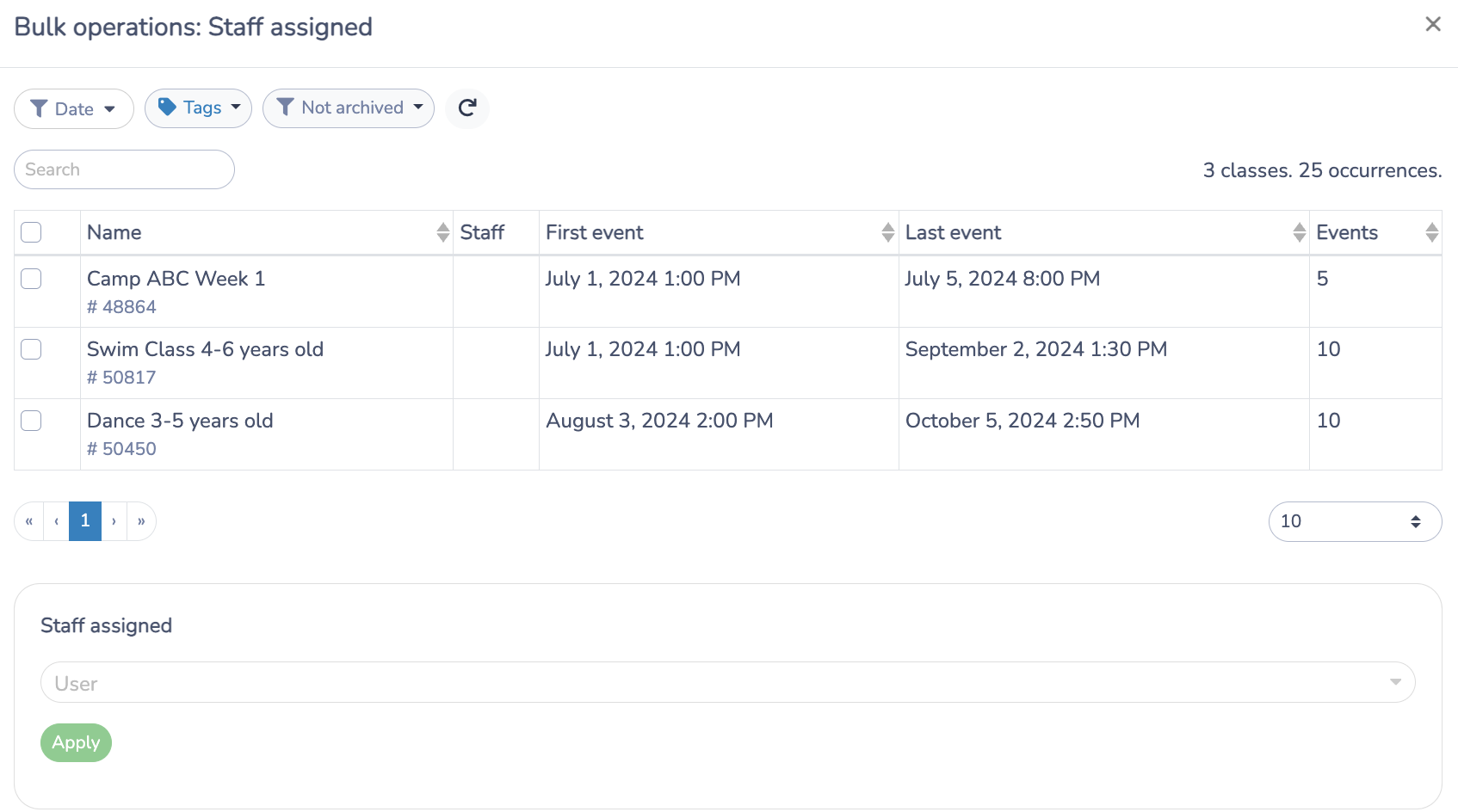The width and height of the screenshot is (1458, 812).
Task: Open the Not archived filter dropdown
Action: point(349,108)
